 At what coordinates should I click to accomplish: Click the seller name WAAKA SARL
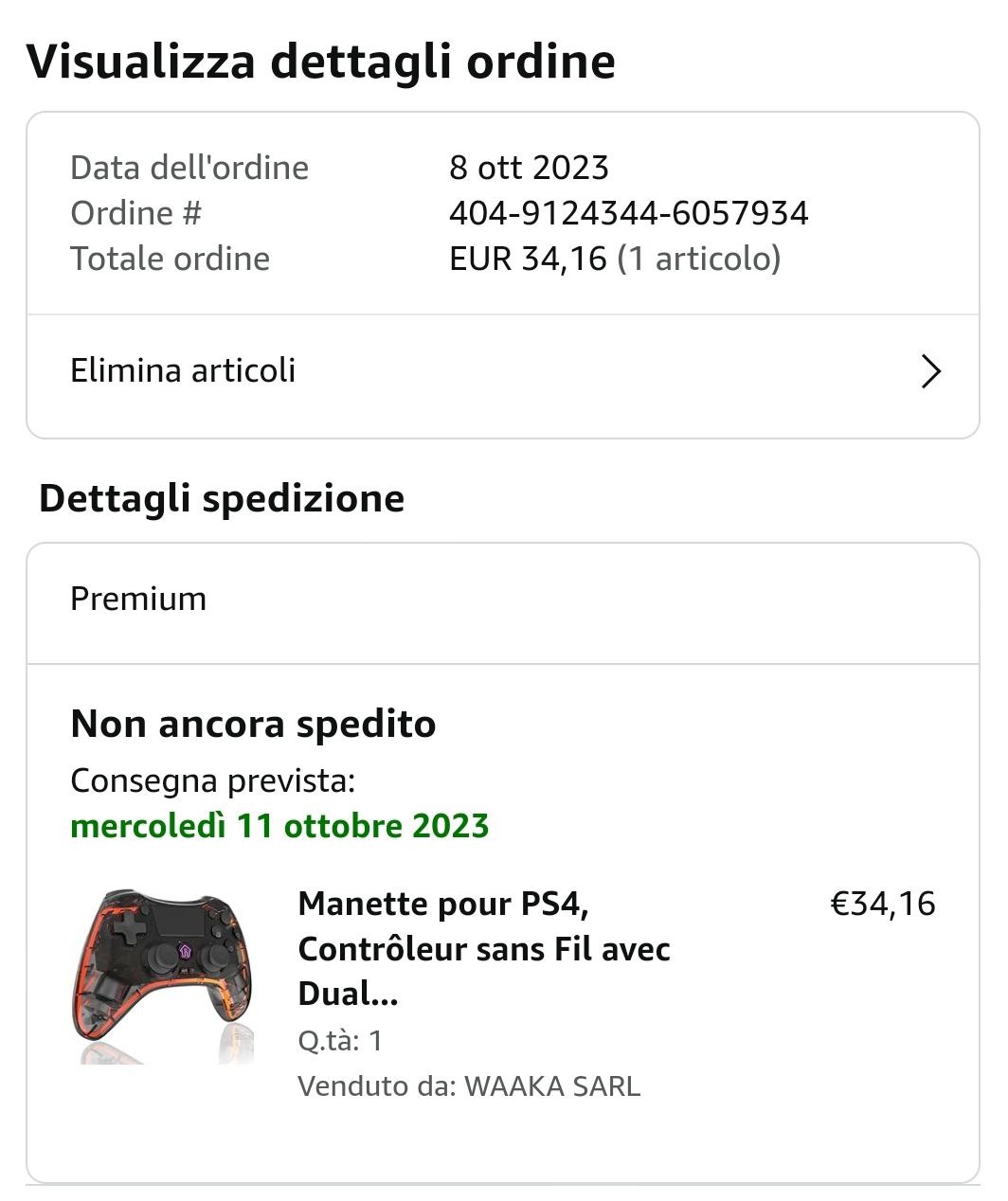551,1085
